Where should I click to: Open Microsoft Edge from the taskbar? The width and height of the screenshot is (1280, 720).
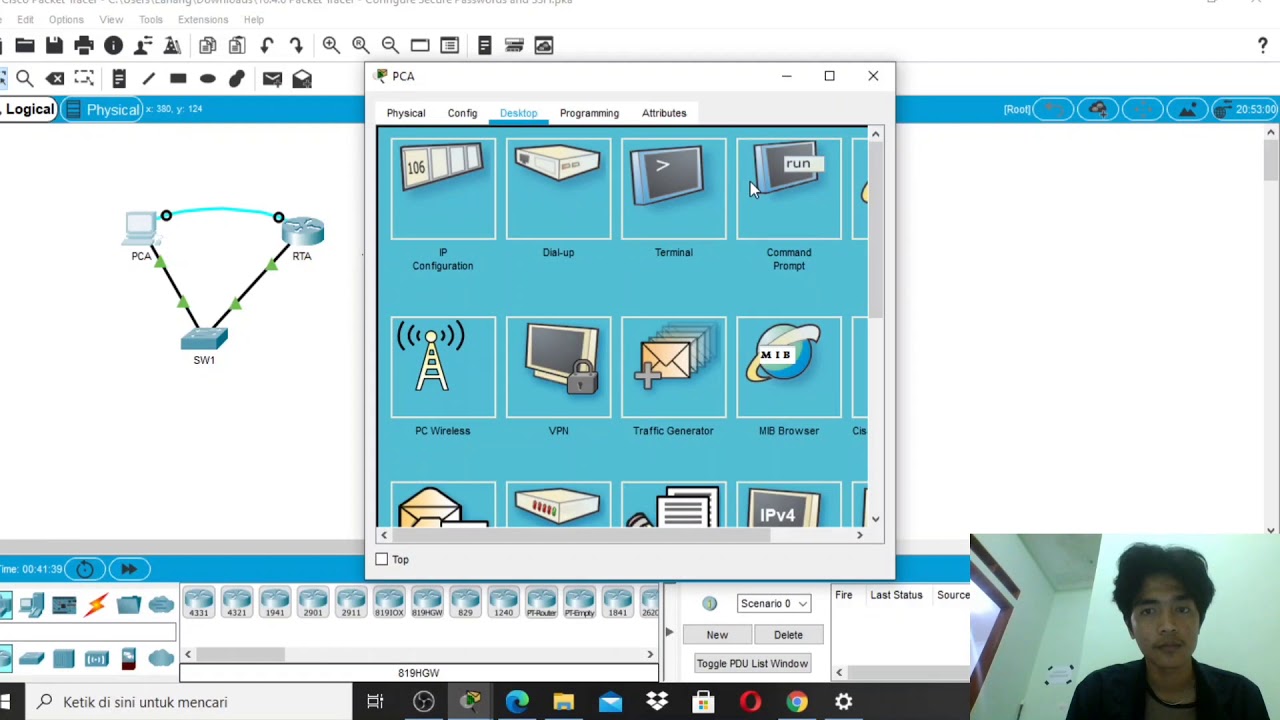(517, 702)
